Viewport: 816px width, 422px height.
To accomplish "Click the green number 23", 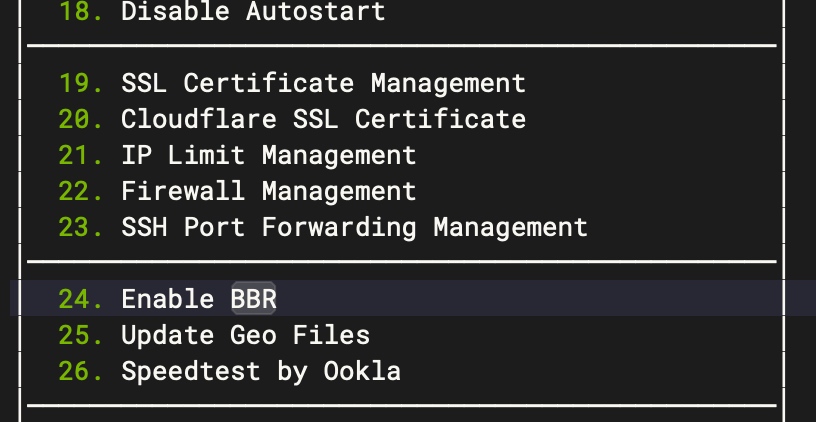I will (x=81, y=227).
